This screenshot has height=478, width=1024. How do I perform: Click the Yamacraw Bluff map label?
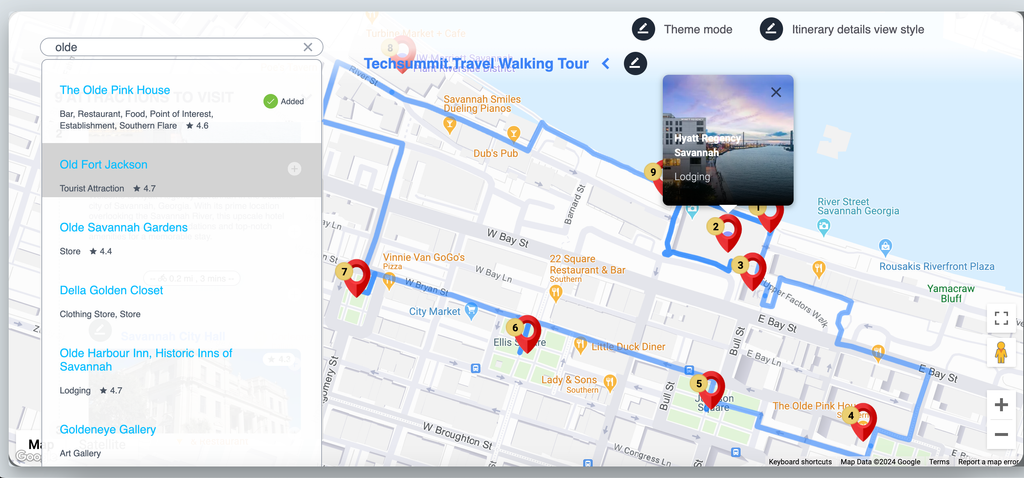[x=951, y=293]
